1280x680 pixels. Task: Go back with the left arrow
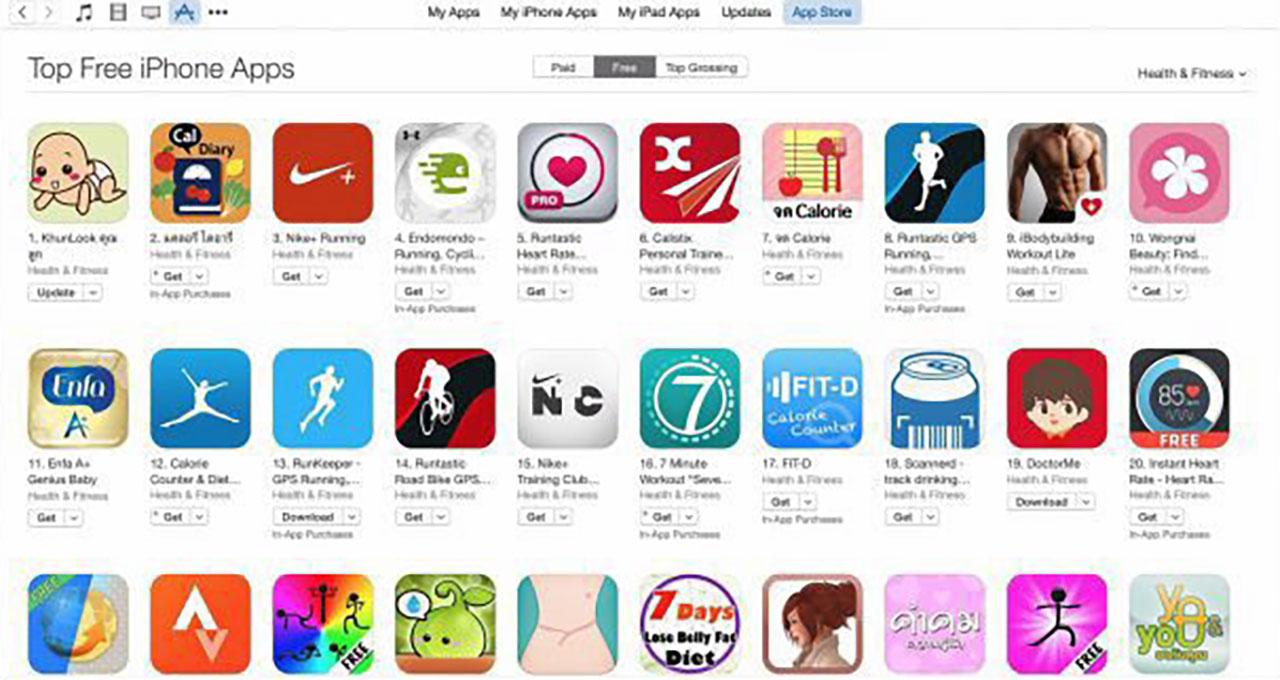pos(22,12)
